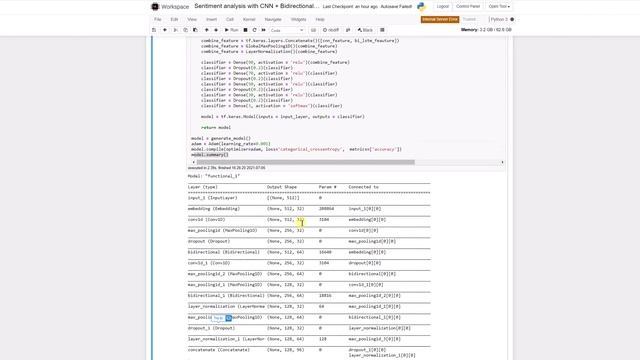Image resolution: width=640 pixels, height=360 pixels.
Task: Click the Logout button
Action: tap(442, 7)
